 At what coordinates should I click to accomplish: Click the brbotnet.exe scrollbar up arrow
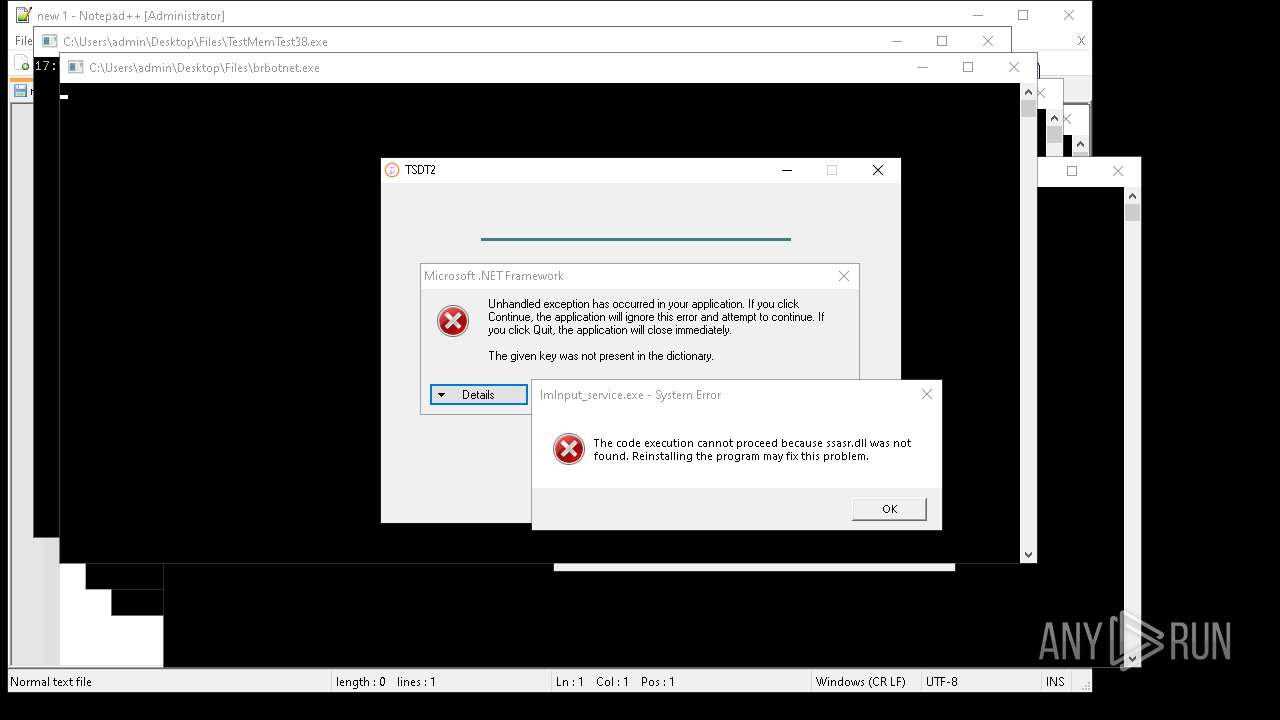[x=1028, y=91]
